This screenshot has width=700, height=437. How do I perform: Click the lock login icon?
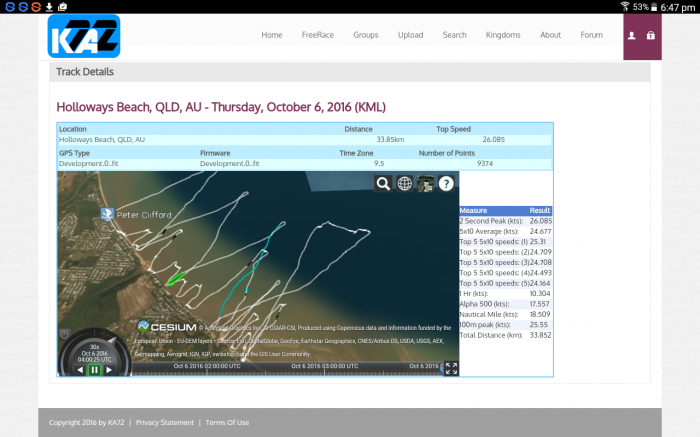point(651,35)
